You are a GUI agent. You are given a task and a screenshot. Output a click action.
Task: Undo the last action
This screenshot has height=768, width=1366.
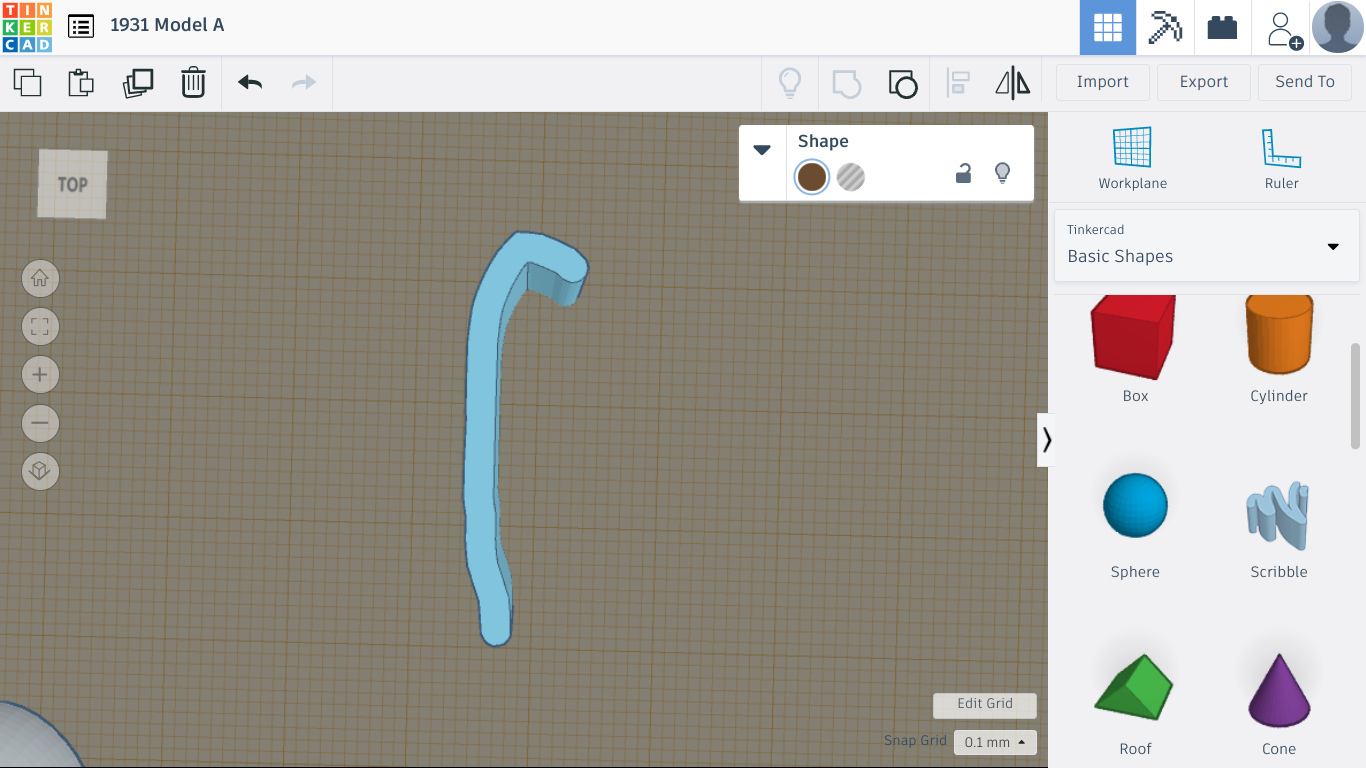(248, 83)
